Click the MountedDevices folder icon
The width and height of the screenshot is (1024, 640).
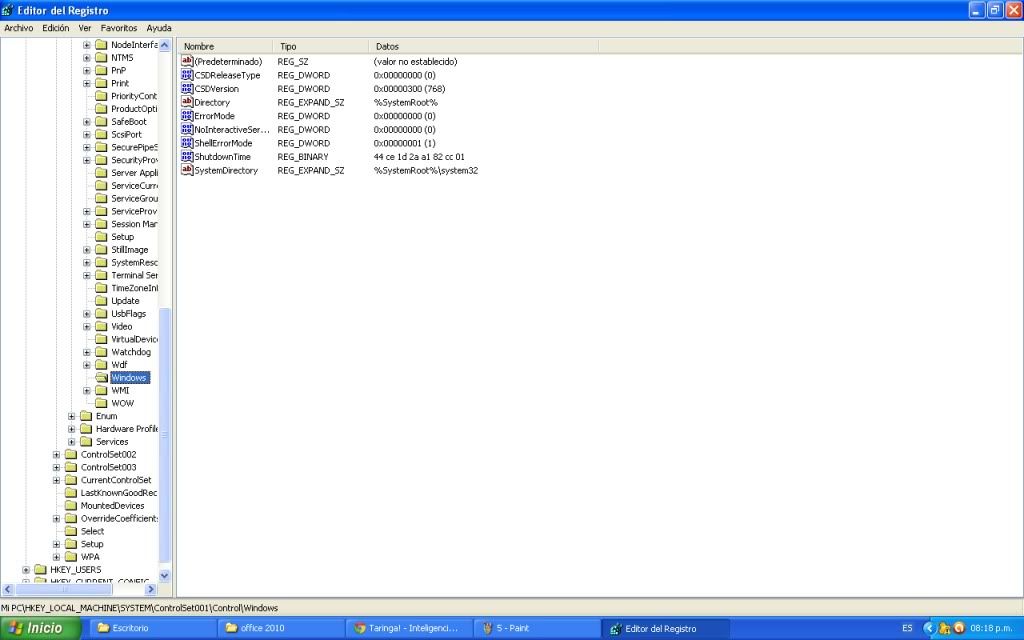[x=71, y=505]
